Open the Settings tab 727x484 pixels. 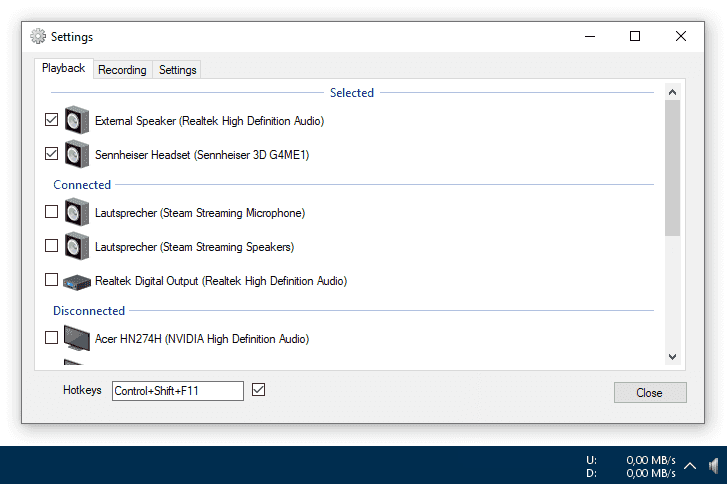pos(178,70)
